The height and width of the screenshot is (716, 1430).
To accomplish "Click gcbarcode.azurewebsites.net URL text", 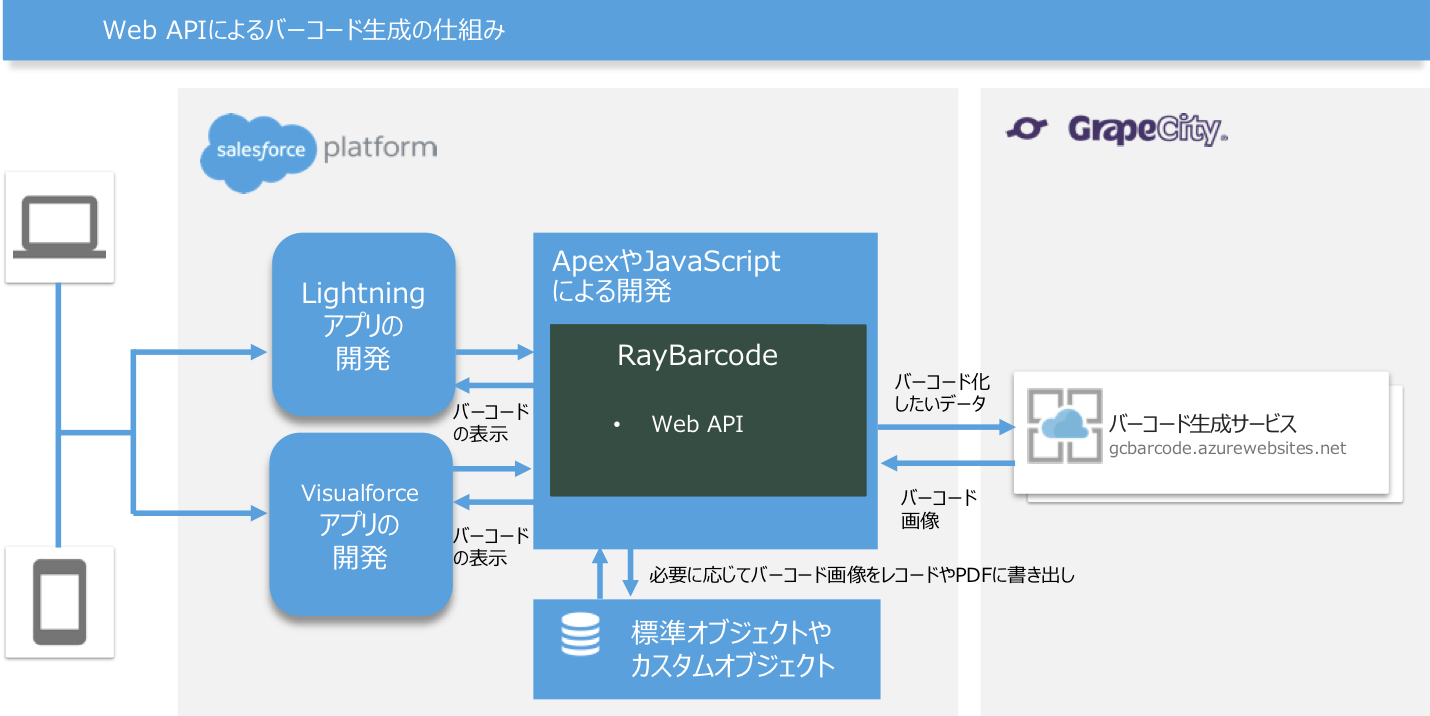I will pyautogui.click(x=1227, y=448).
